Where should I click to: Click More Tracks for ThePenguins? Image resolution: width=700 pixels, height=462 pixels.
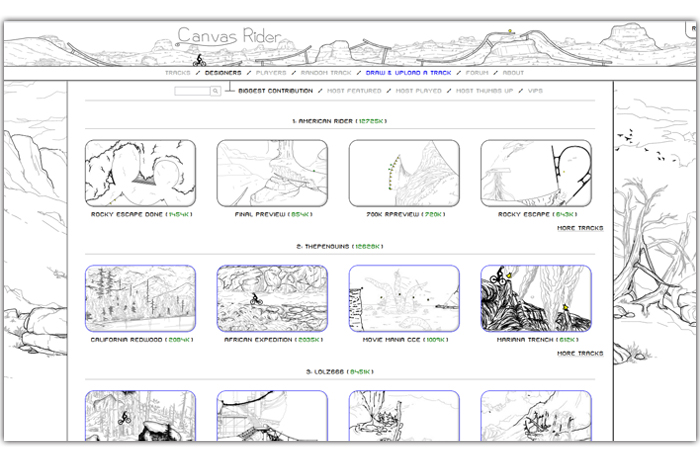(580, 354)
